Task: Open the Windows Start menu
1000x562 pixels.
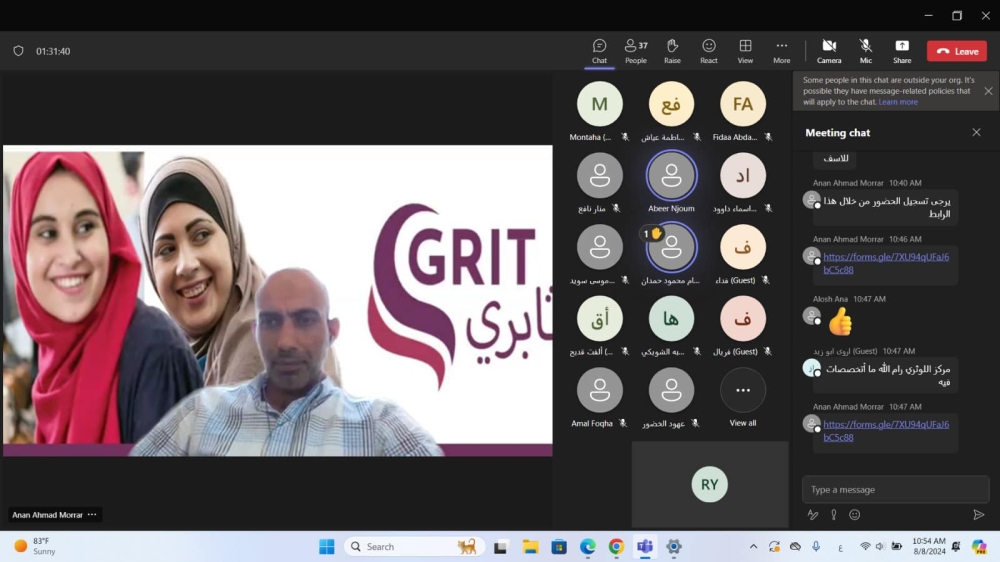Action: [x=327, y=547]
